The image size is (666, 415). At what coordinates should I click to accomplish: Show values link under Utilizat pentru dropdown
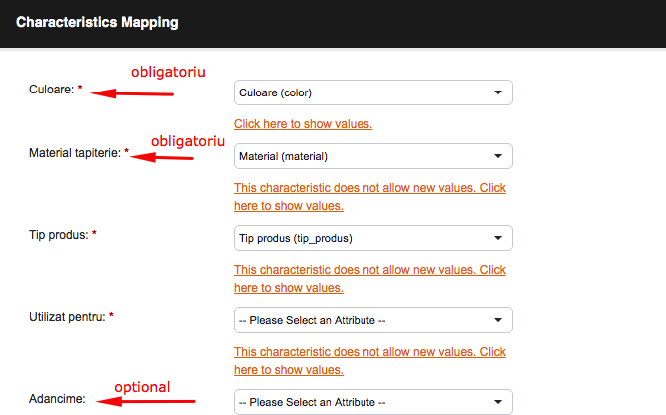[x=370, y=361]
